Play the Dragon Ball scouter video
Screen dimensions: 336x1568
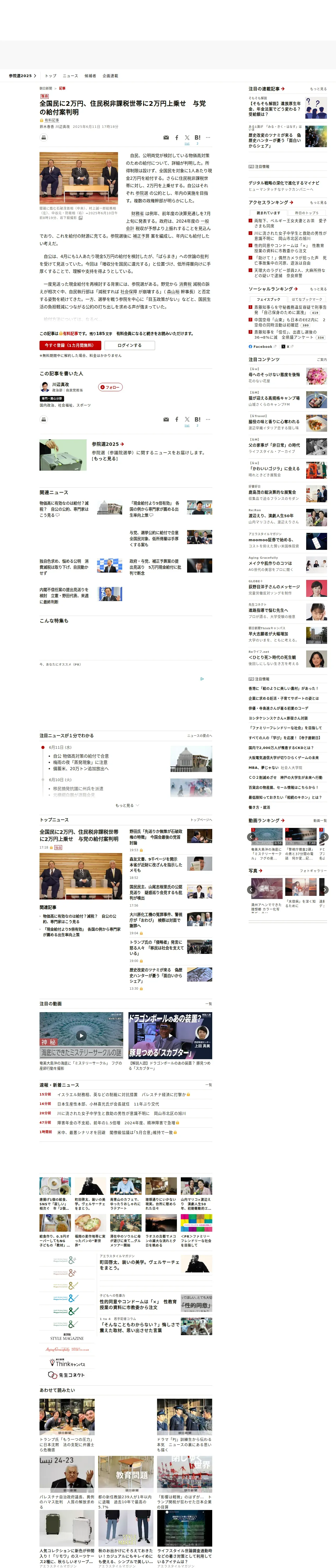coord(170,1035)
